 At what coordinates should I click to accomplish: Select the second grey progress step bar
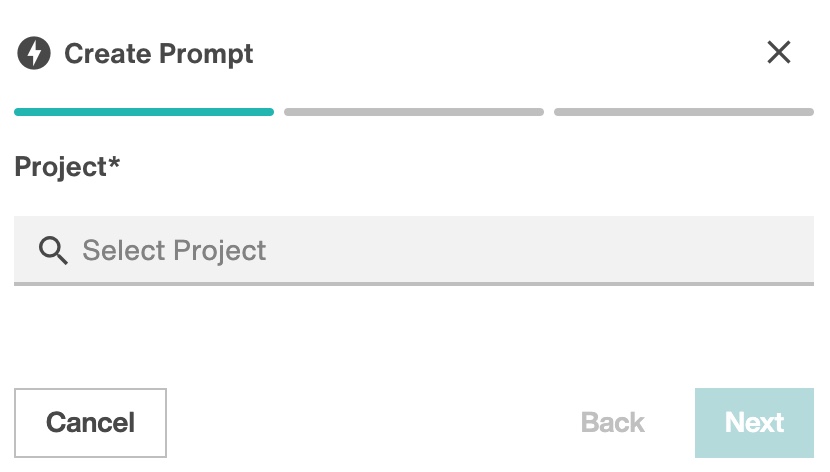[414, 112]
